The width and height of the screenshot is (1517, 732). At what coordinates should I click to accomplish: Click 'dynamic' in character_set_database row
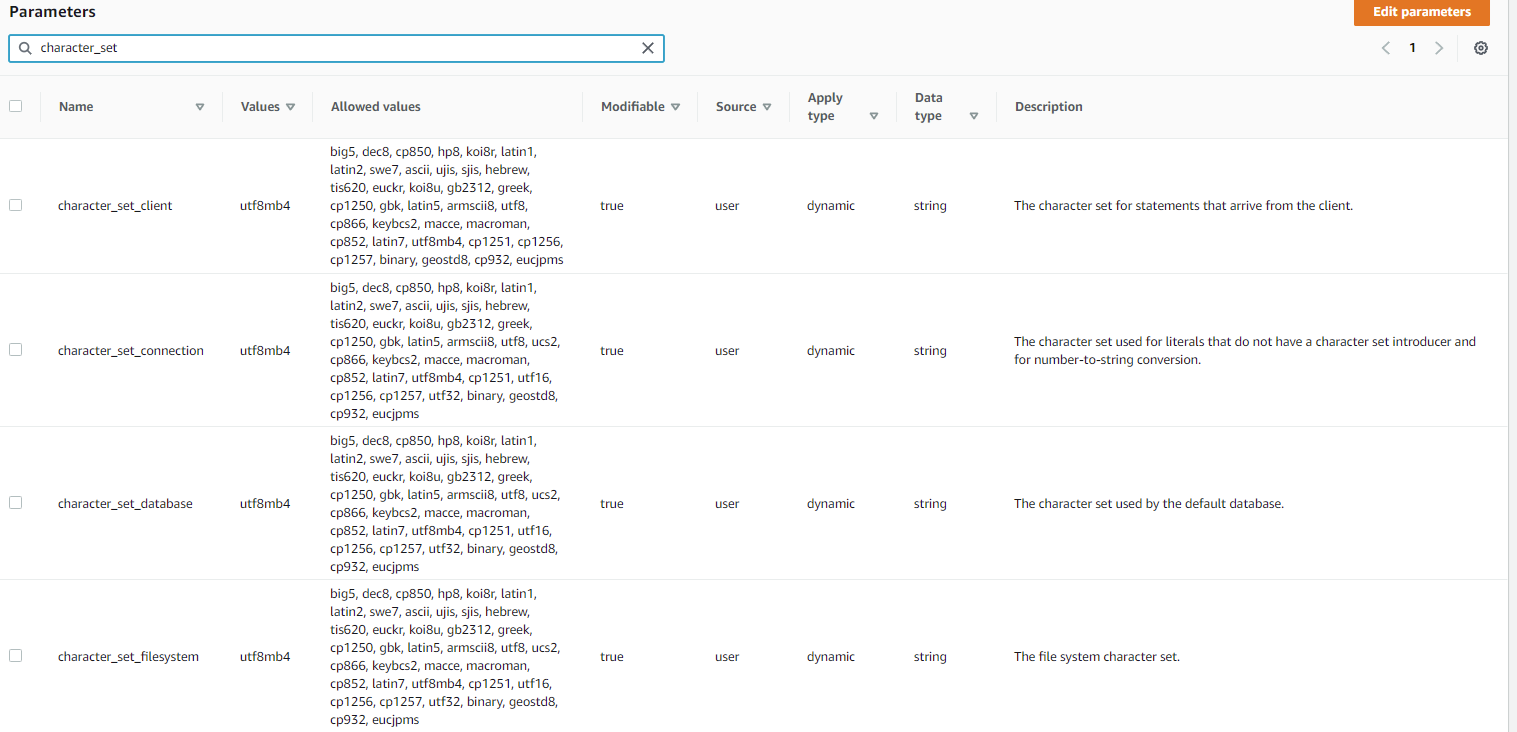(831, 504)
